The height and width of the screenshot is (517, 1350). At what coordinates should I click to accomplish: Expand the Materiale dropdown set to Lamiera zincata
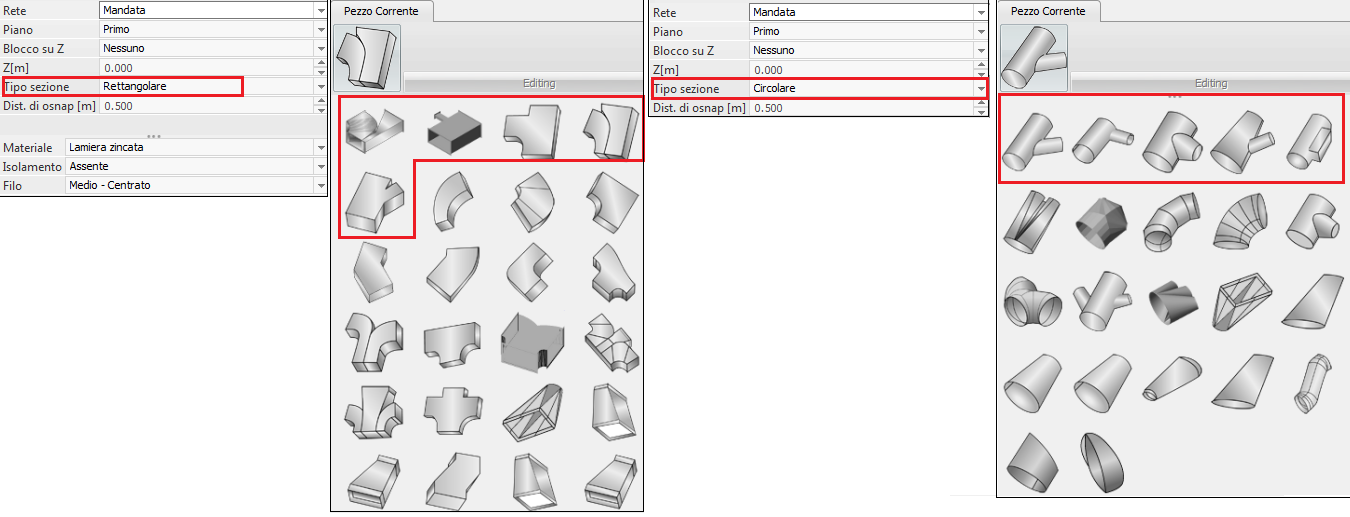pyautogui.click(x=321, y=148)
